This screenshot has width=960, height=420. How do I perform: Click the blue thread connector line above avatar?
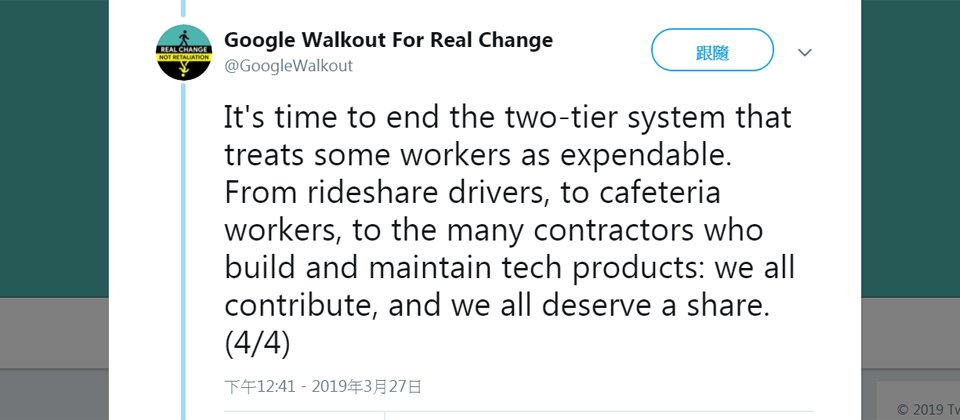(182, 8)
